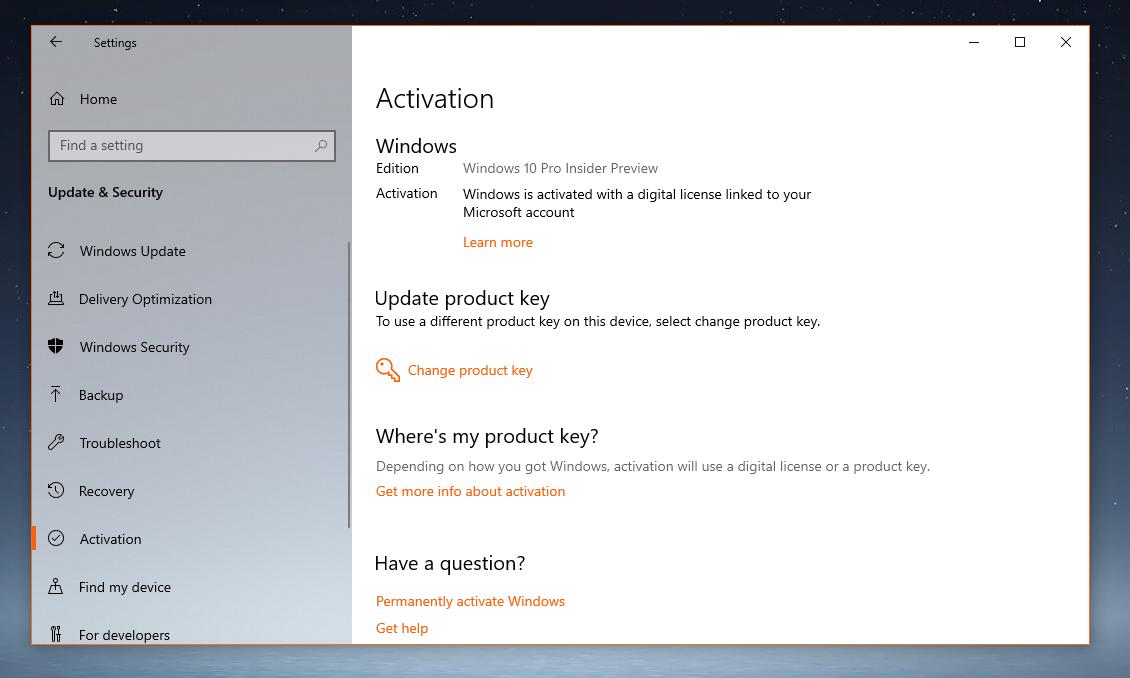The width and height of the screenshot is (1130, 678).
Task: Click the digital license activation status text
Action: [637, 203]
